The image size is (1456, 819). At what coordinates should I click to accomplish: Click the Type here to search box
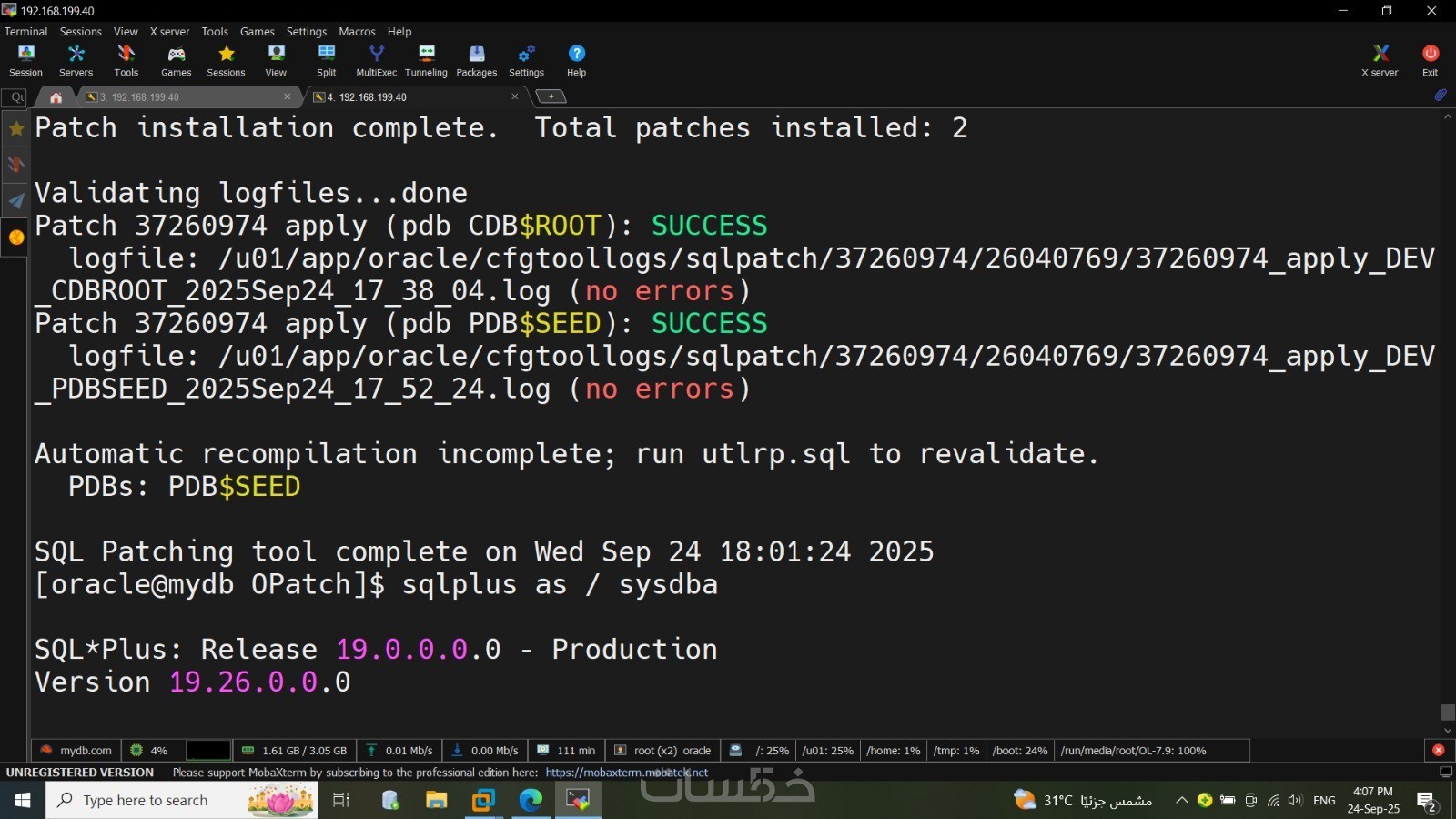click(x=182, y=800)
